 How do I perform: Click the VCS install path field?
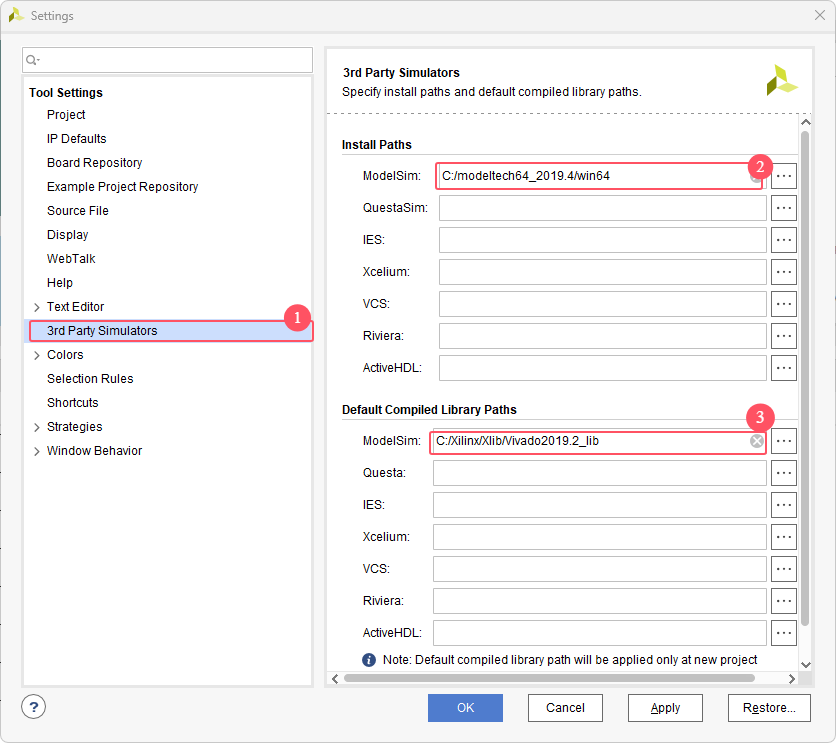click(x=602, y=304)
